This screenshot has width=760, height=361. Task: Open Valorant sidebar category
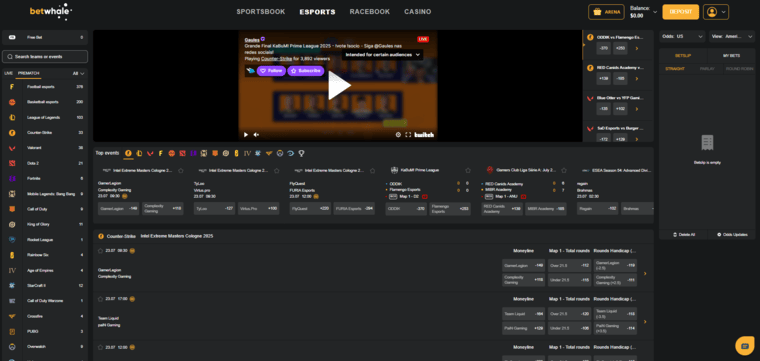pyautogui.click(x=45, y=148)
